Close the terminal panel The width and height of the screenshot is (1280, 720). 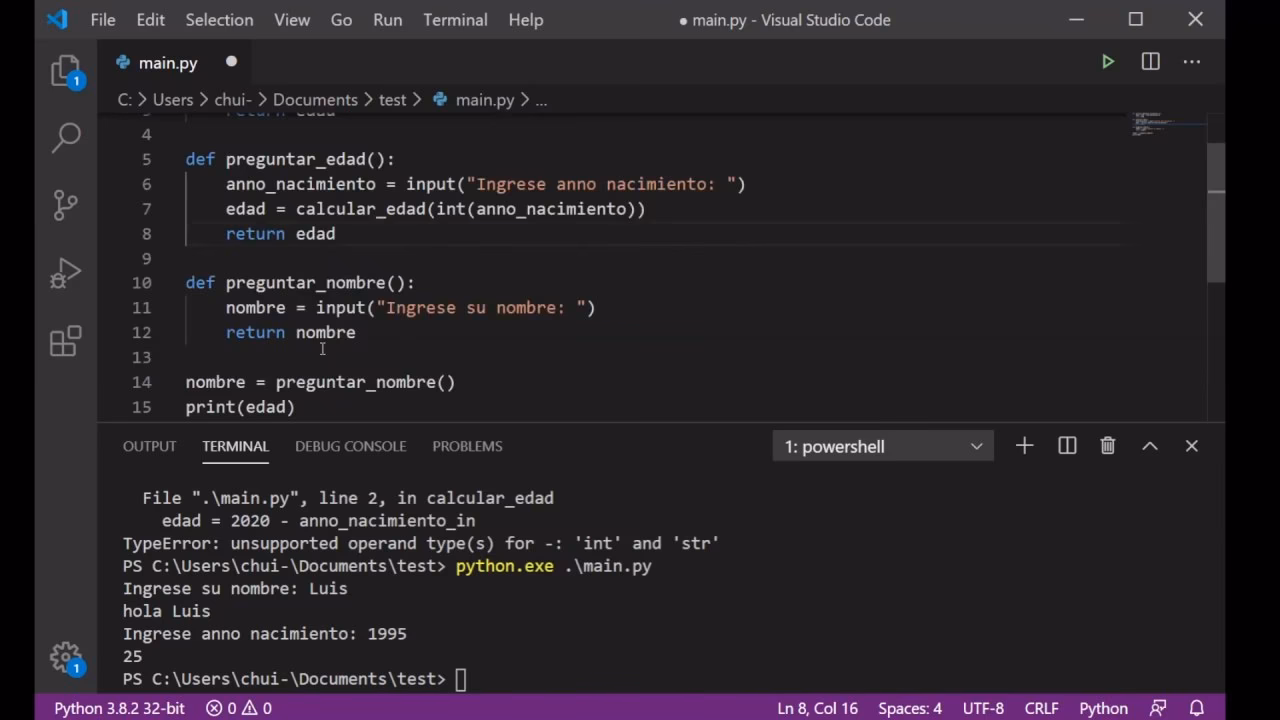click(x=1192, y=446)
